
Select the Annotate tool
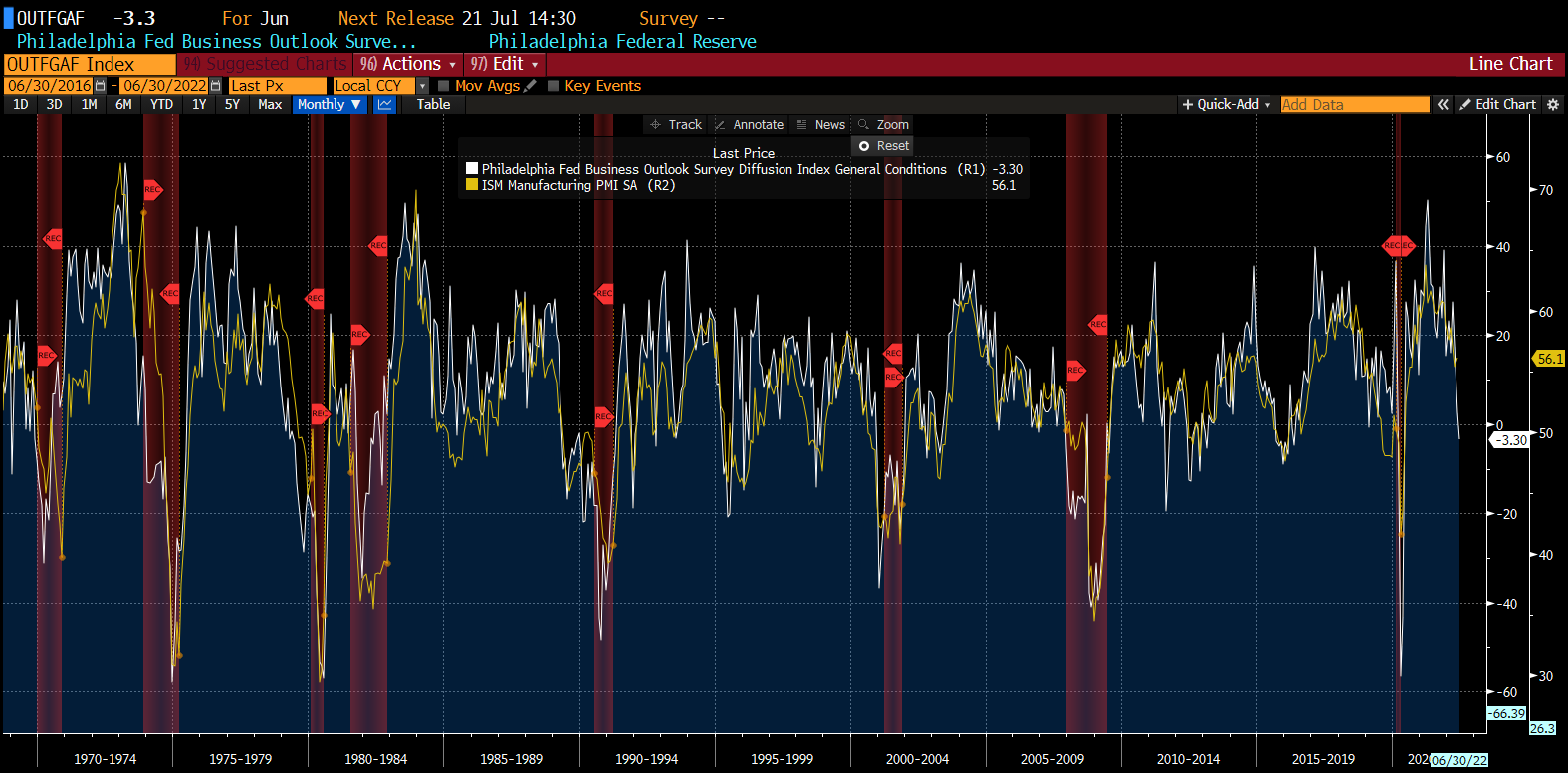tap(749, 125)
